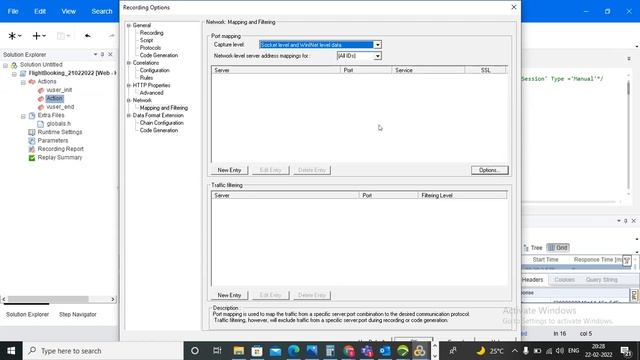
Task: Open Mail app from taskbar
Action: coord(276,351)
